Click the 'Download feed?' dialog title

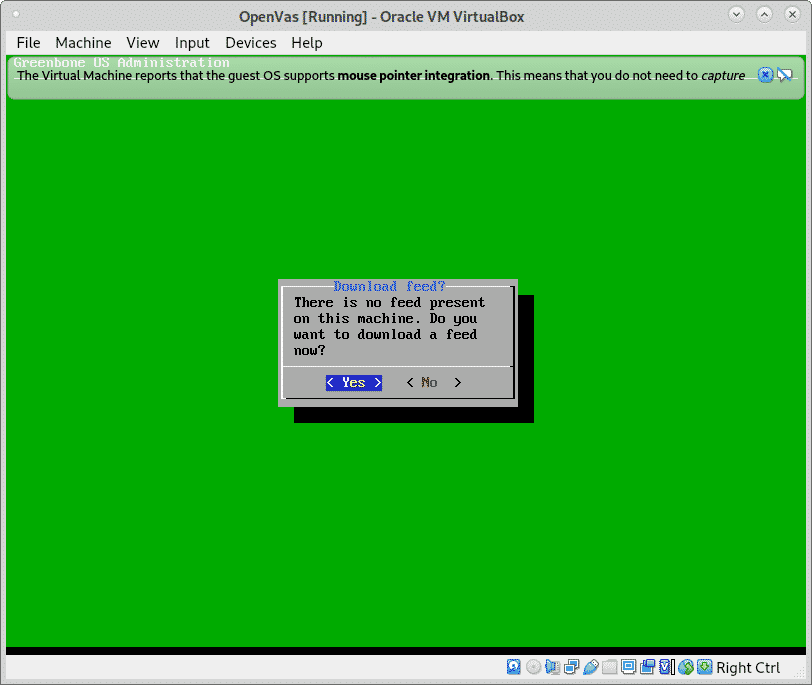389,286
